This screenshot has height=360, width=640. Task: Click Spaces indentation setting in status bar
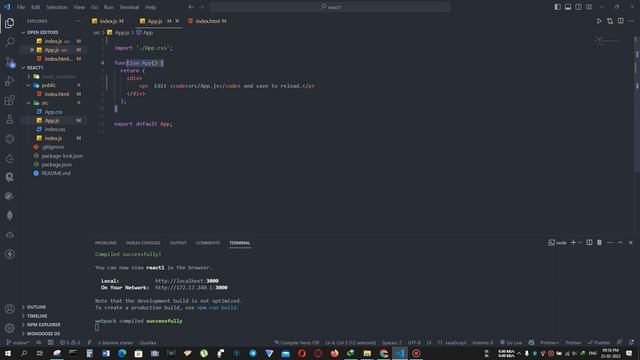click(x=391, y=342)
